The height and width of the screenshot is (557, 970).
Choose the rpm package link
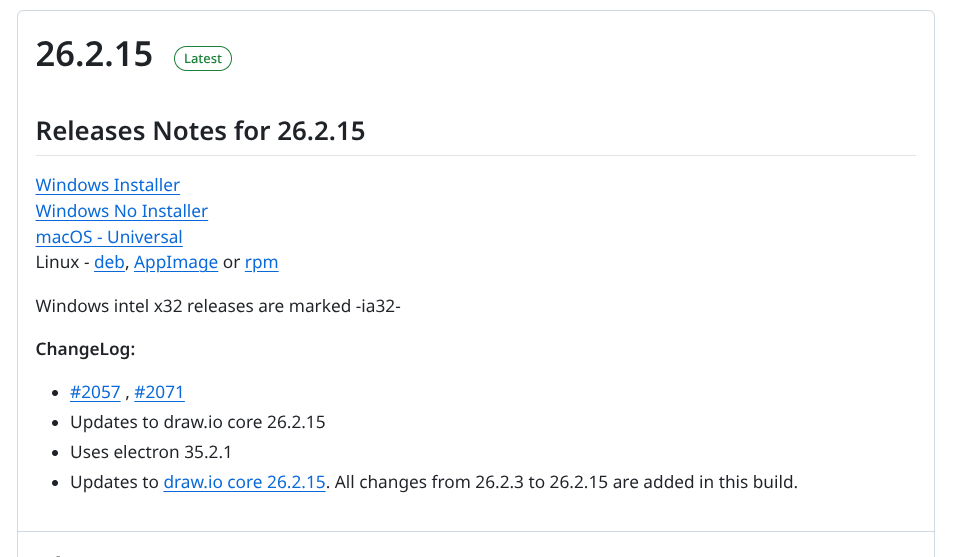tap(262, 262)
